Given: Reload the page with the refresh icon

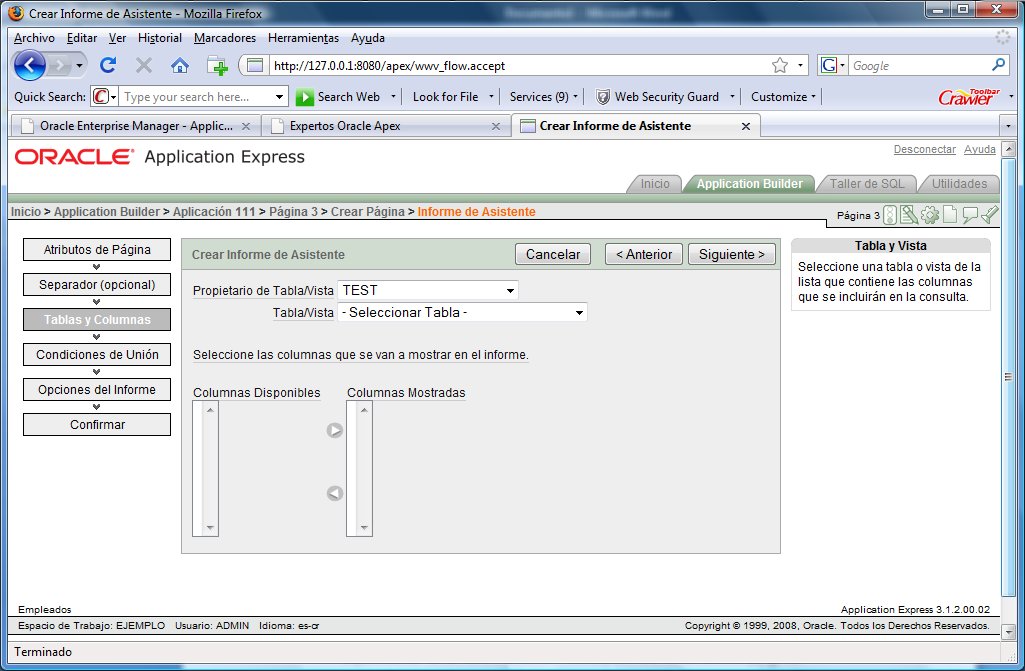Looking at the screenshot, I should [x=108, y=65].
